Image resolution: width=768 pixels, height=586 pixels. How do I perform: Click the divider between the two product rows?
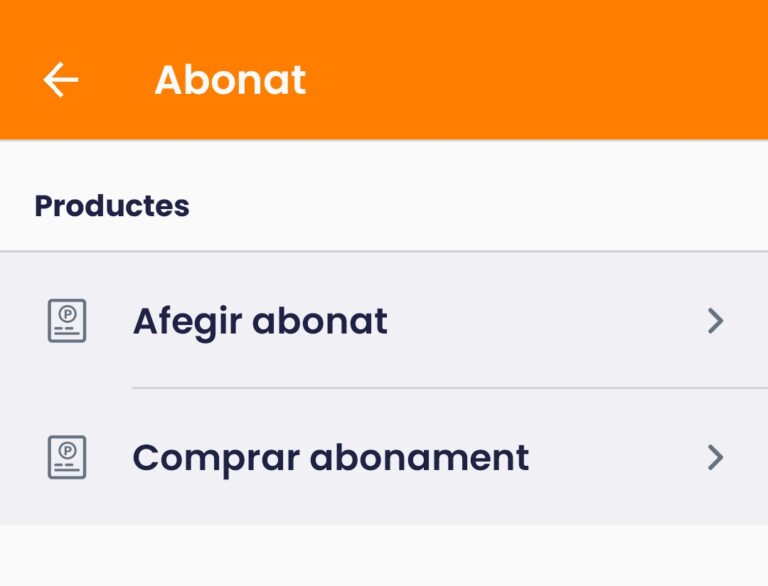450,388
